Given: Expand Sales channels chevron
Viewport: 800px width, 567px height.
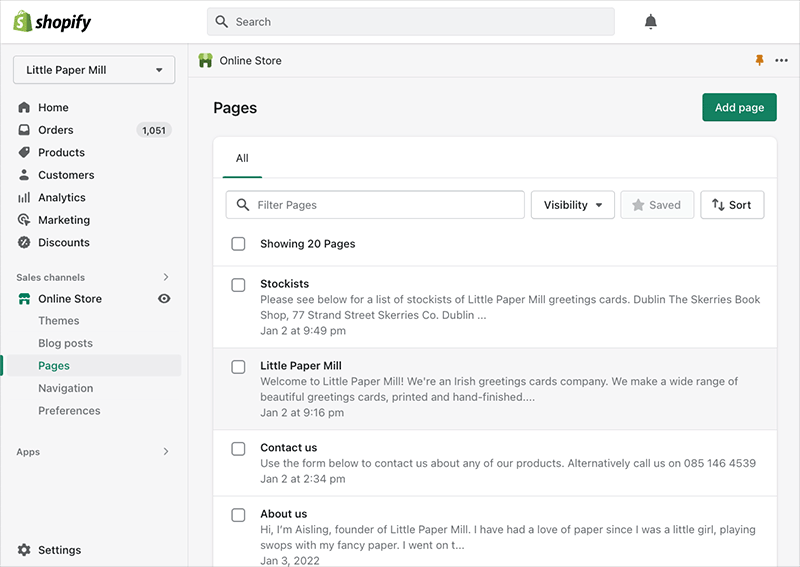Looking at the screenshot, I should pyautogui.click(x=166, y=277).
